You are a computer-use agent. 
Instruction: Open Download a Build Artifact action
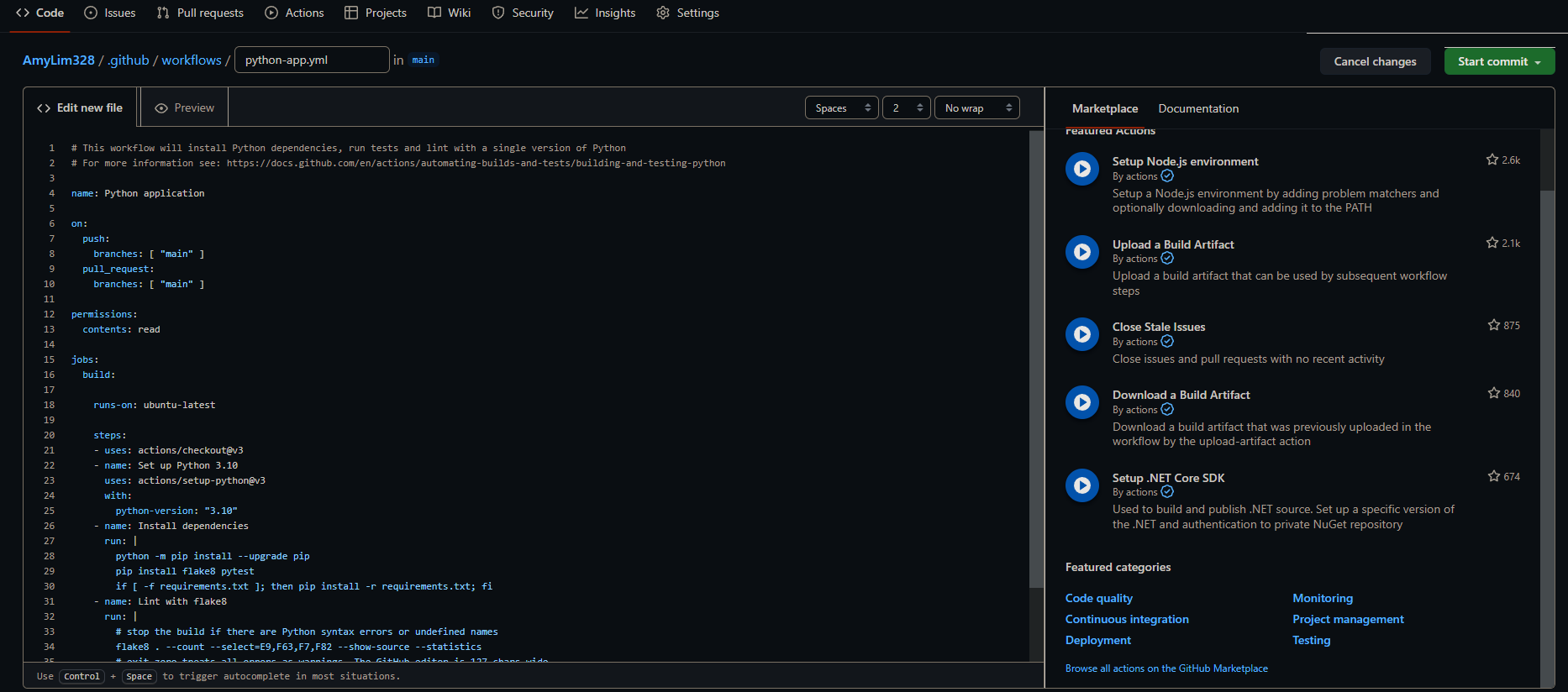click(x=1181, y=395)
